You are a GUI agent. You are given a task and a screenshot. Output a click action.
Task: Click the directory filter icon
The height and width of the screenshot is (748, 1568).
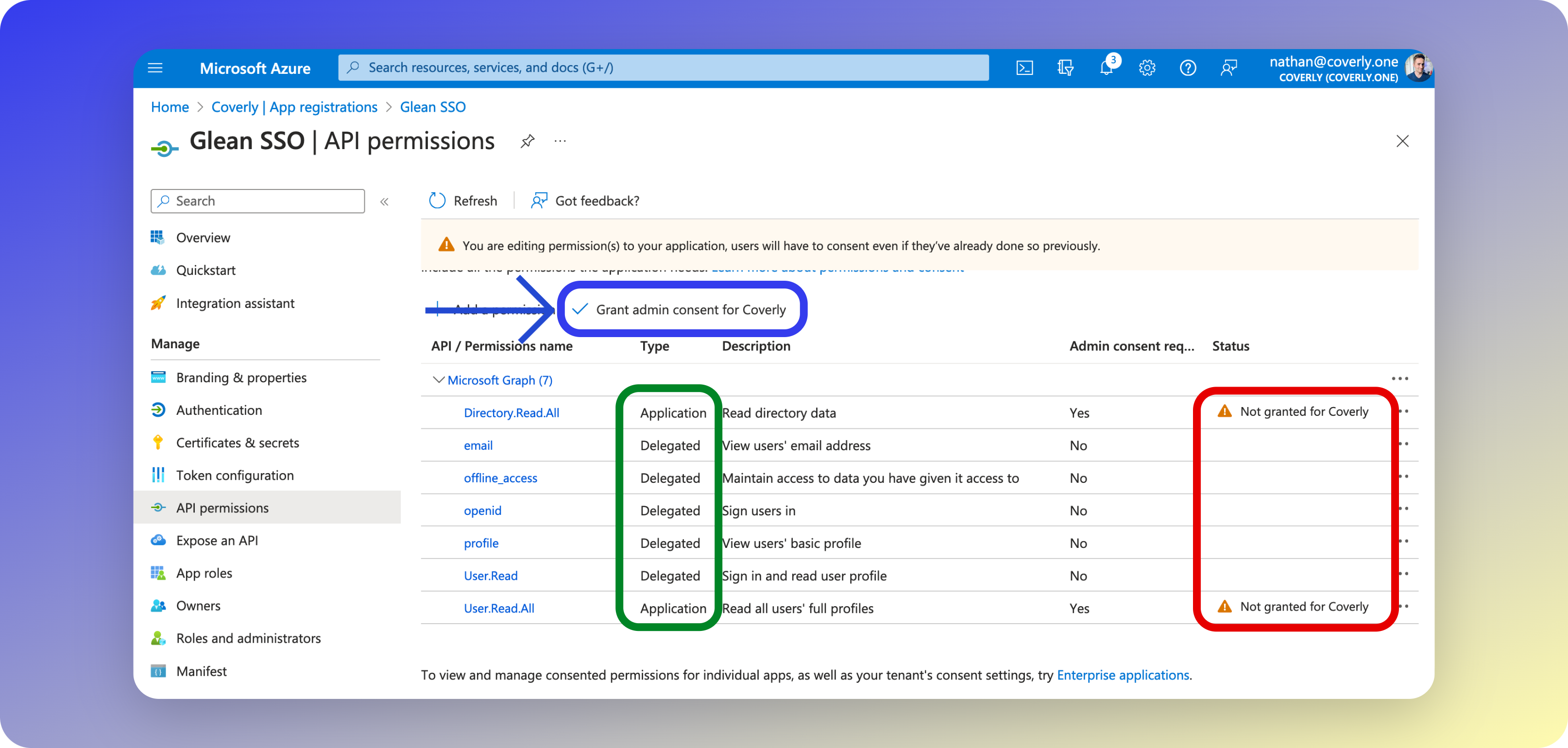pyautogui.click(x=1065, y=68)
